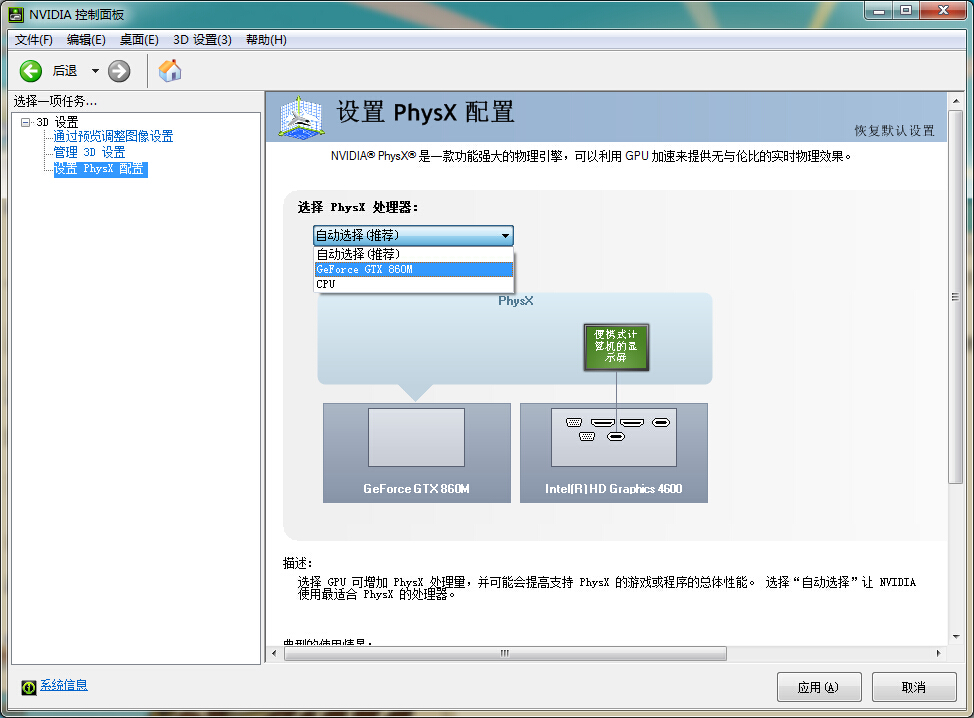Click the 取消 button
Image resolution: width=974 pixels, height=718 pixels.
tap(914, 687)
